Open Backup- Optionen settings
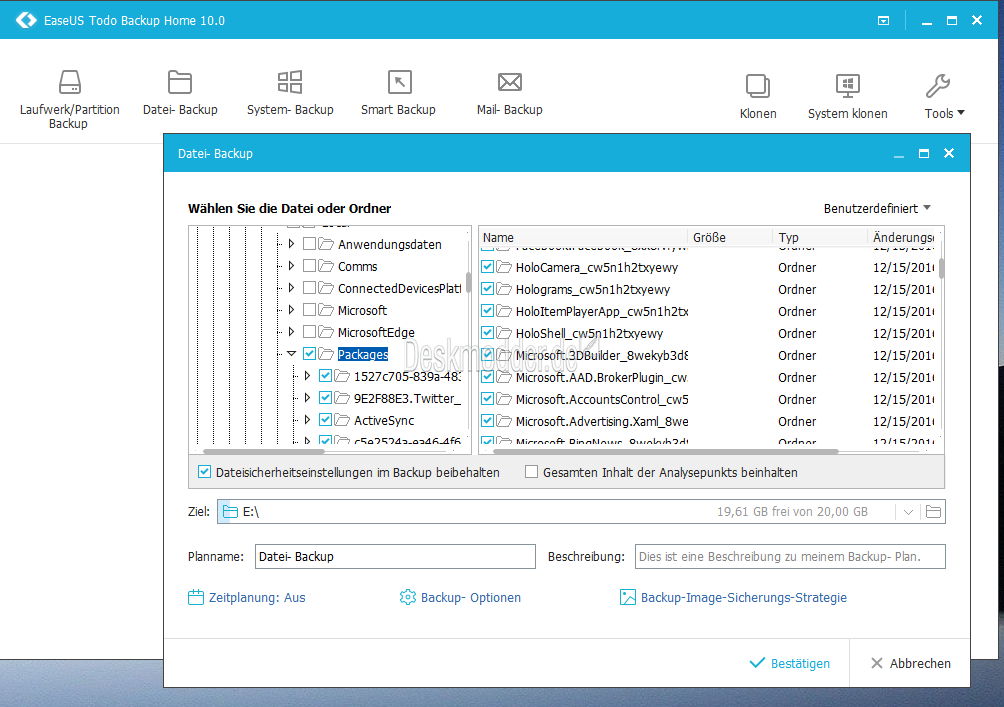This screenshot has height=707, width=1004. point(460,597)
